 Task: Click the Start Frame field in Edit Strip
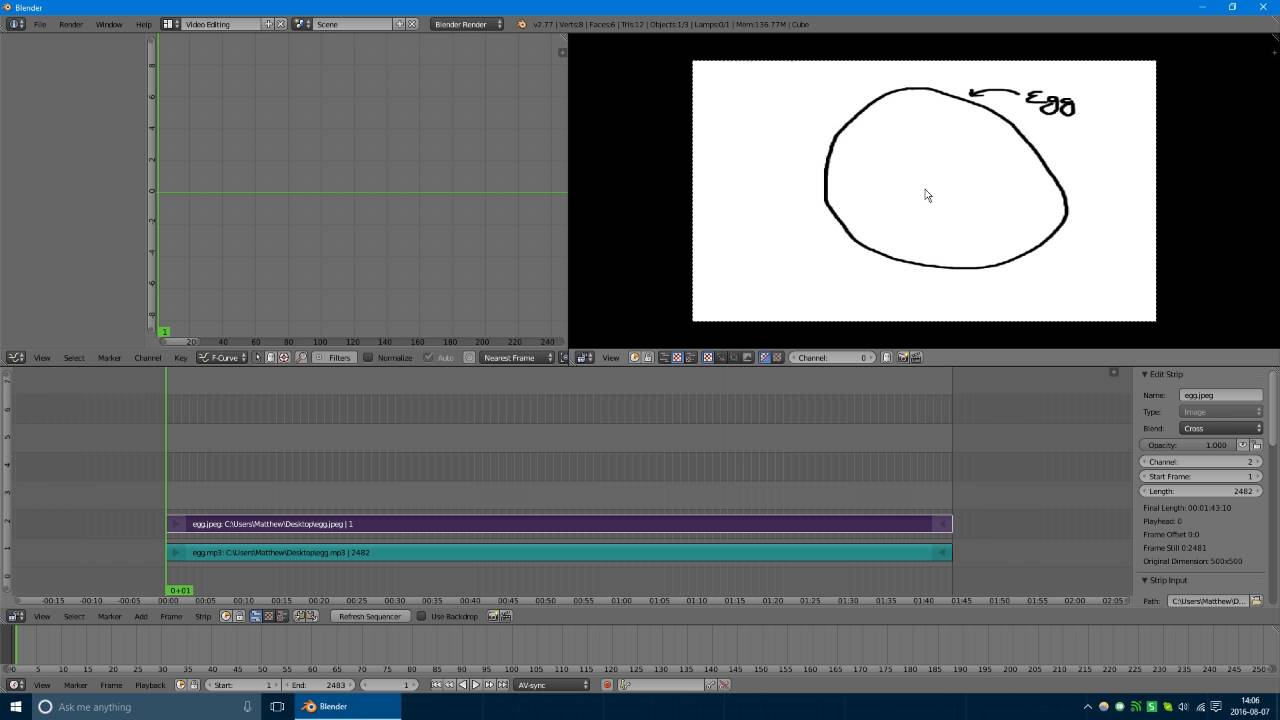1202,477
